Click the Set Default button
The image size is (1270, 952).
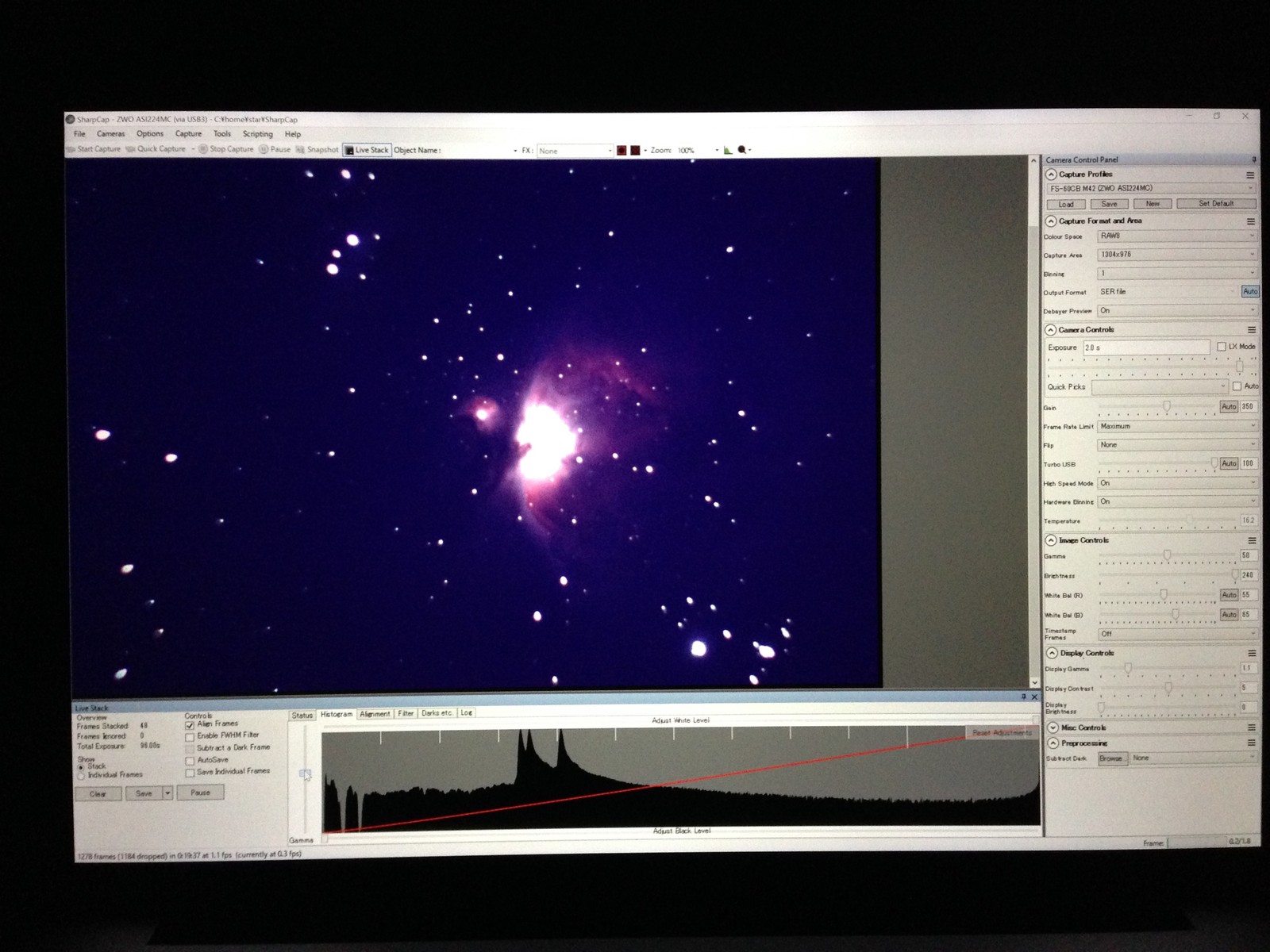[x=1216, y=204]
